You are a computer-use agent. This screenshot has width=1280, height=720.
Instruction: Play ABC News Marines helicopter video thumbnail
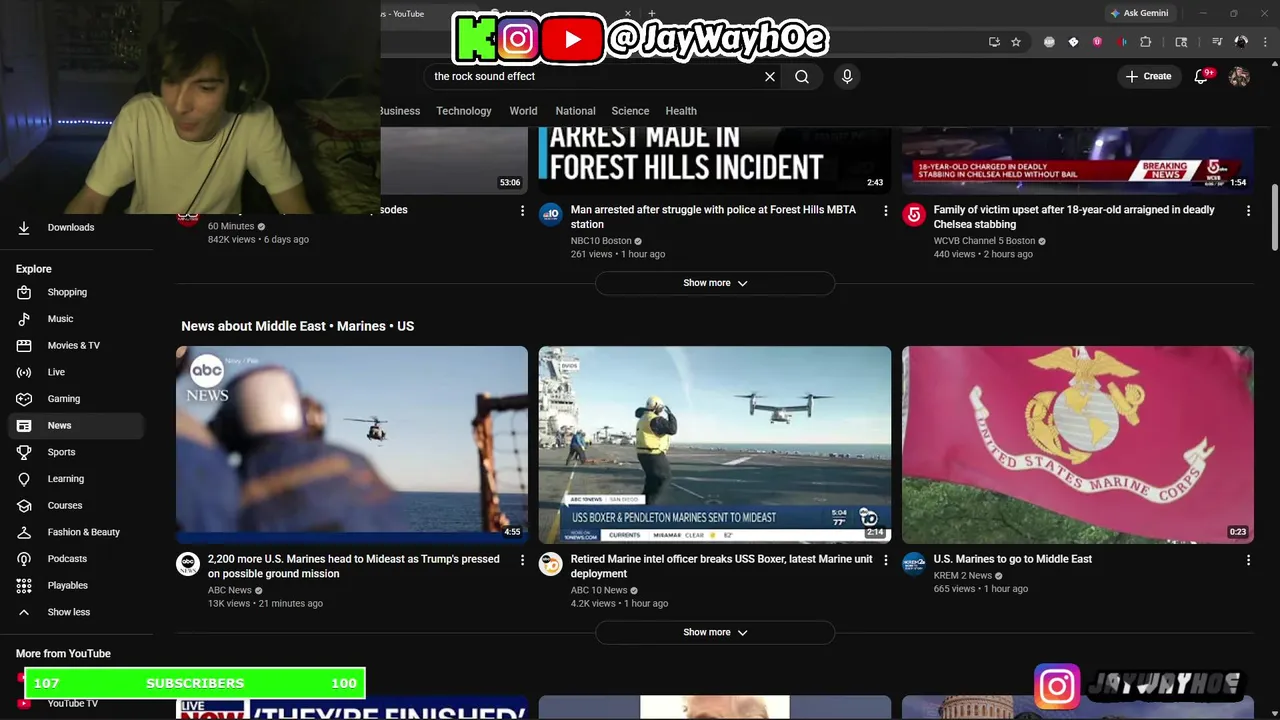352,445
